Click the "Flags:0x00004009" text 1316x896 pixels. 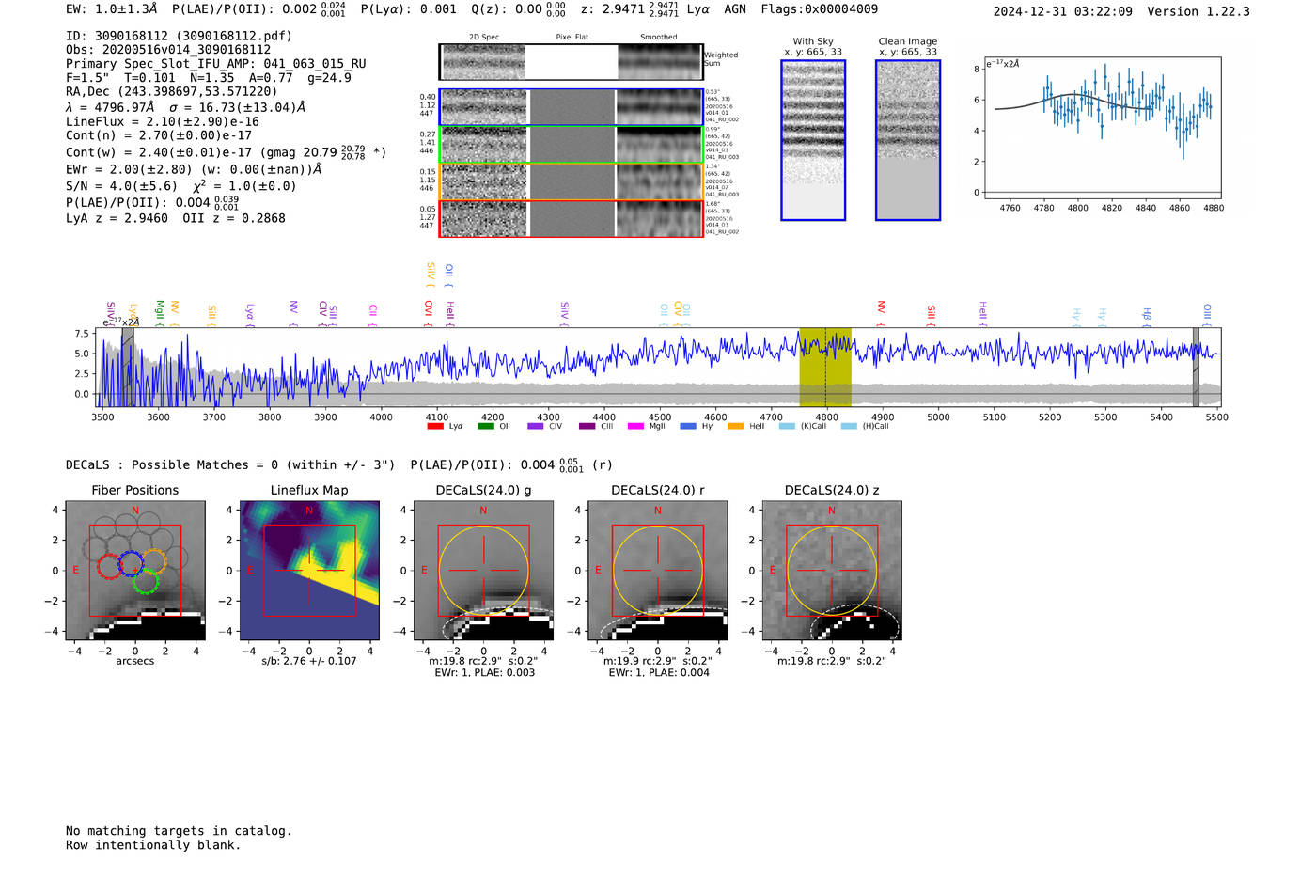(820, 9)
